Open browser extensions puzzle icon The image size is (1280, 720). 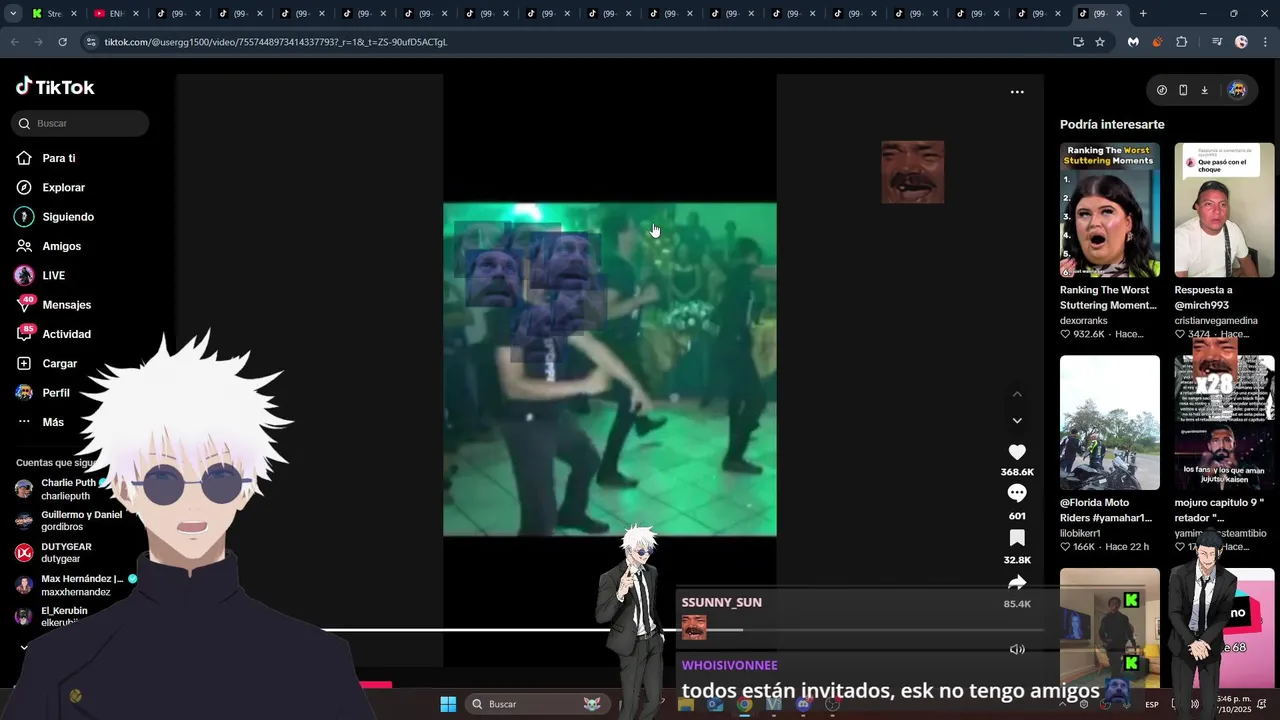tap(1182, 42)
